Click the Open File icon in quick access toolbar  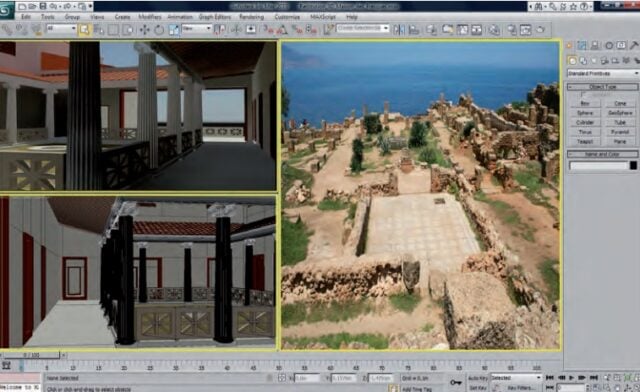tap(32, 6)
